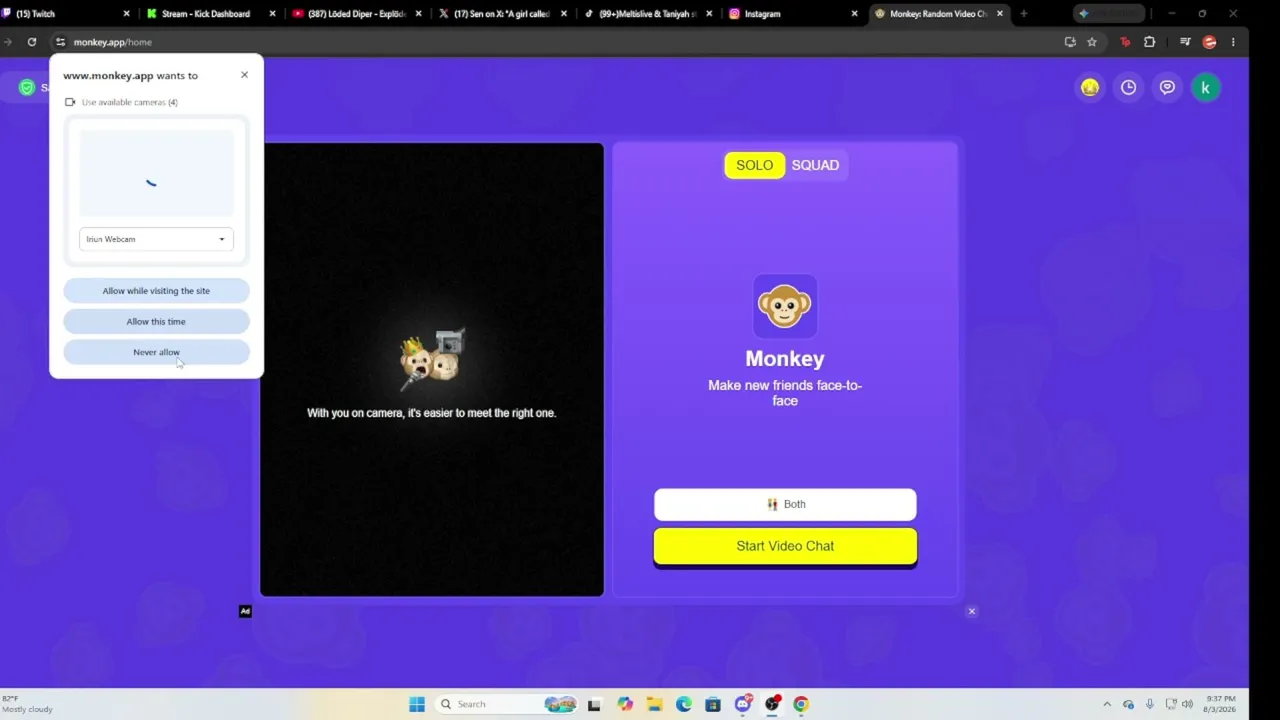Viewport: 1280px width, 720px height.
Task: Open Microsoft Store from the taskbar
Action: coord(713,704)
